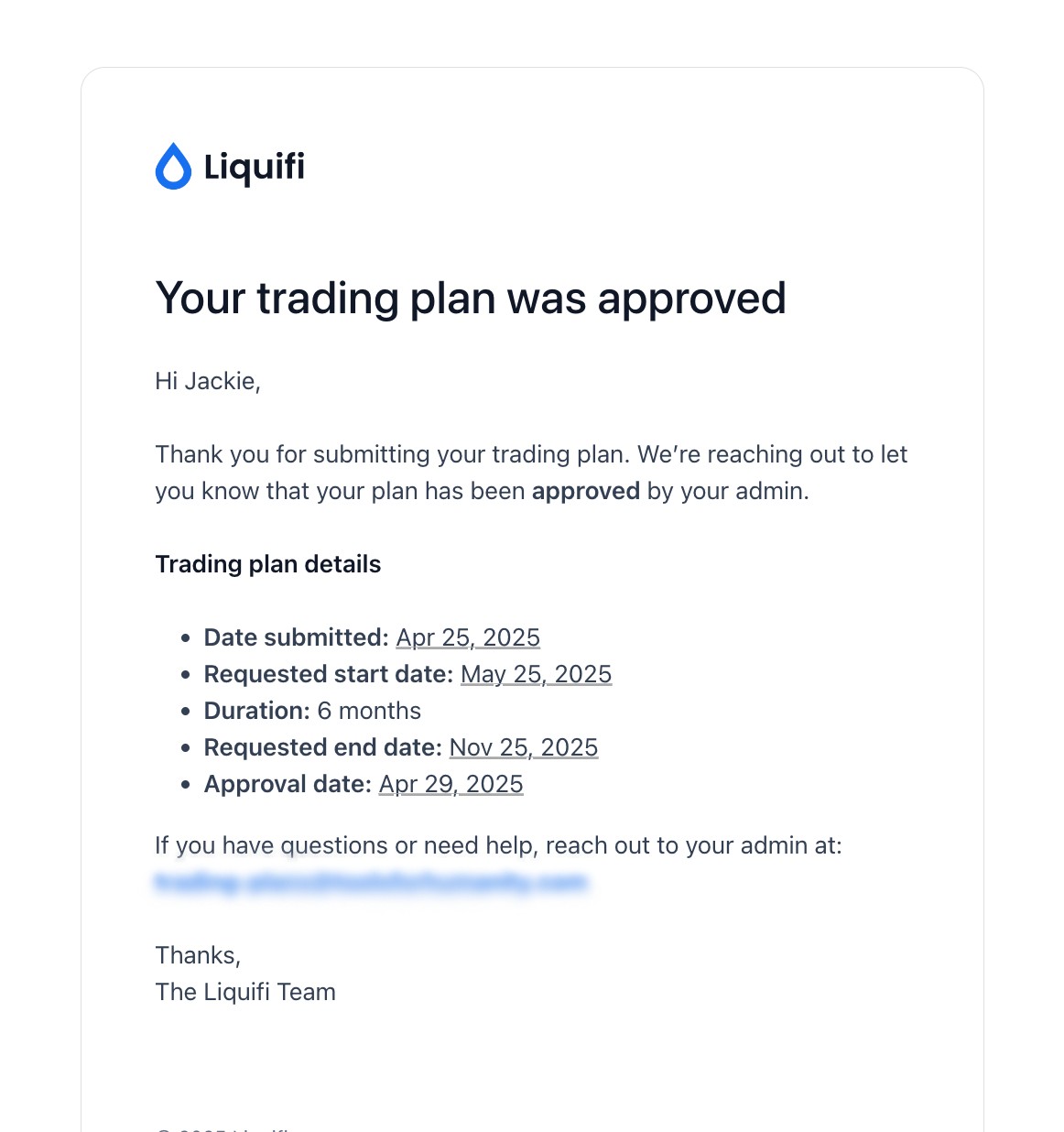This screenshot has height=1132, width=1064.
Task: Click the Liquifi wordmark text
Action: [255, 167]
